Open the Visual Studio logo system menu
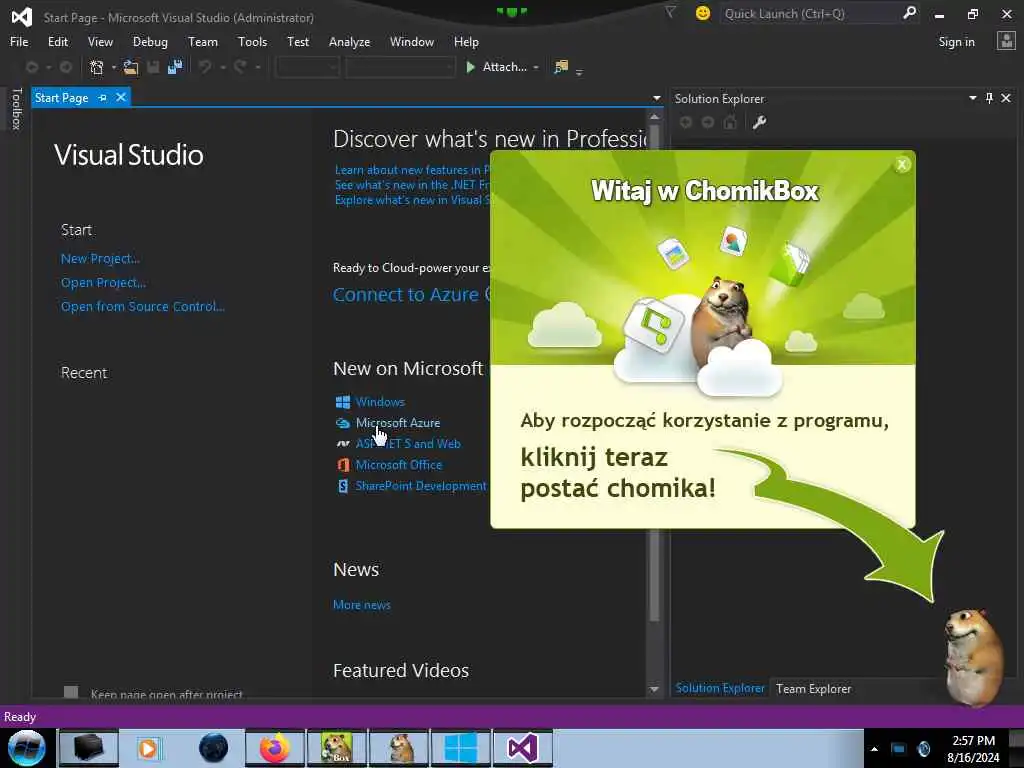The image size is (1024, 768). pyautogui.click(x=22, y=16)
